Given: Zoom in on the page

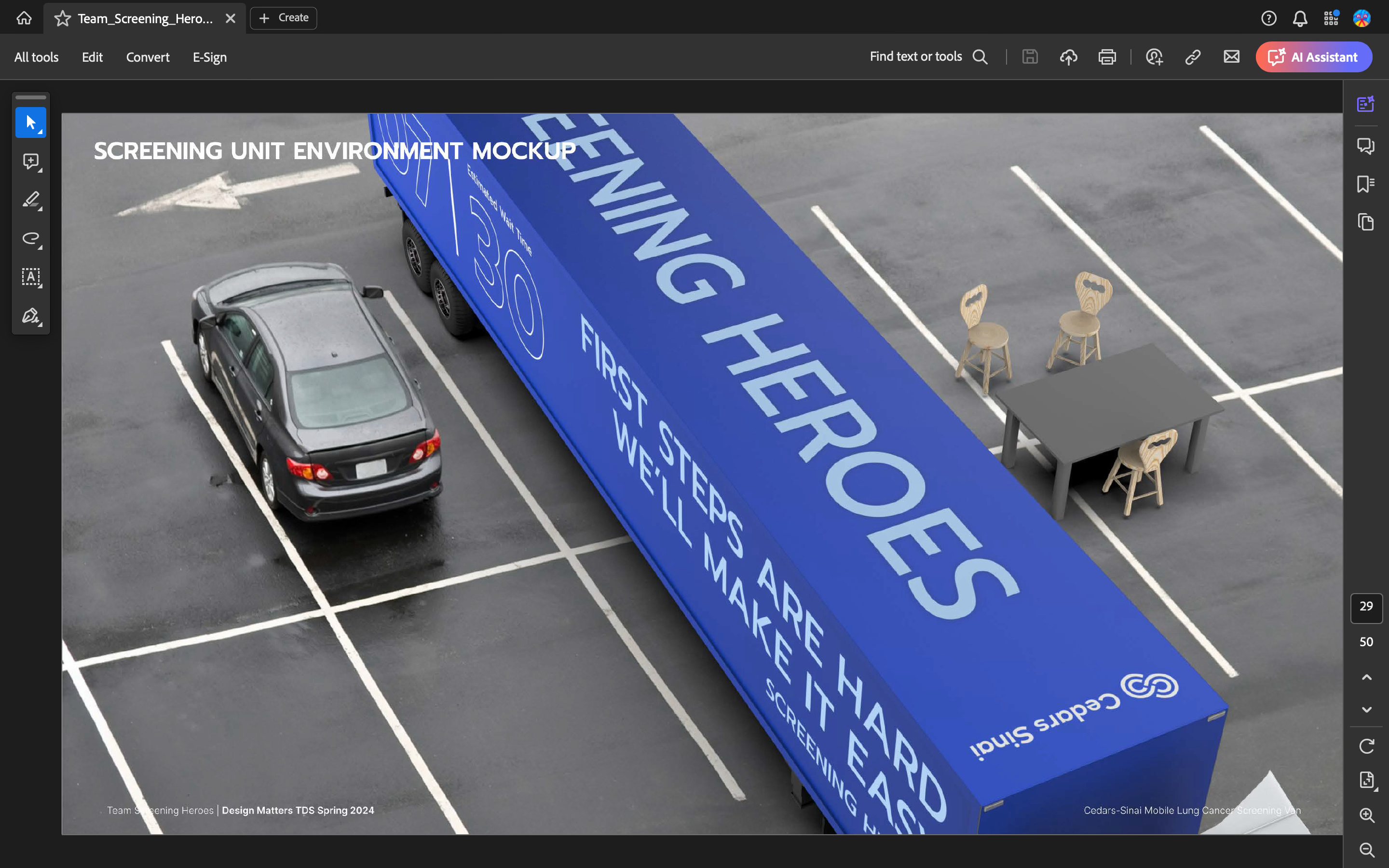Looking at the screenshot, I should click(1367, 814).
